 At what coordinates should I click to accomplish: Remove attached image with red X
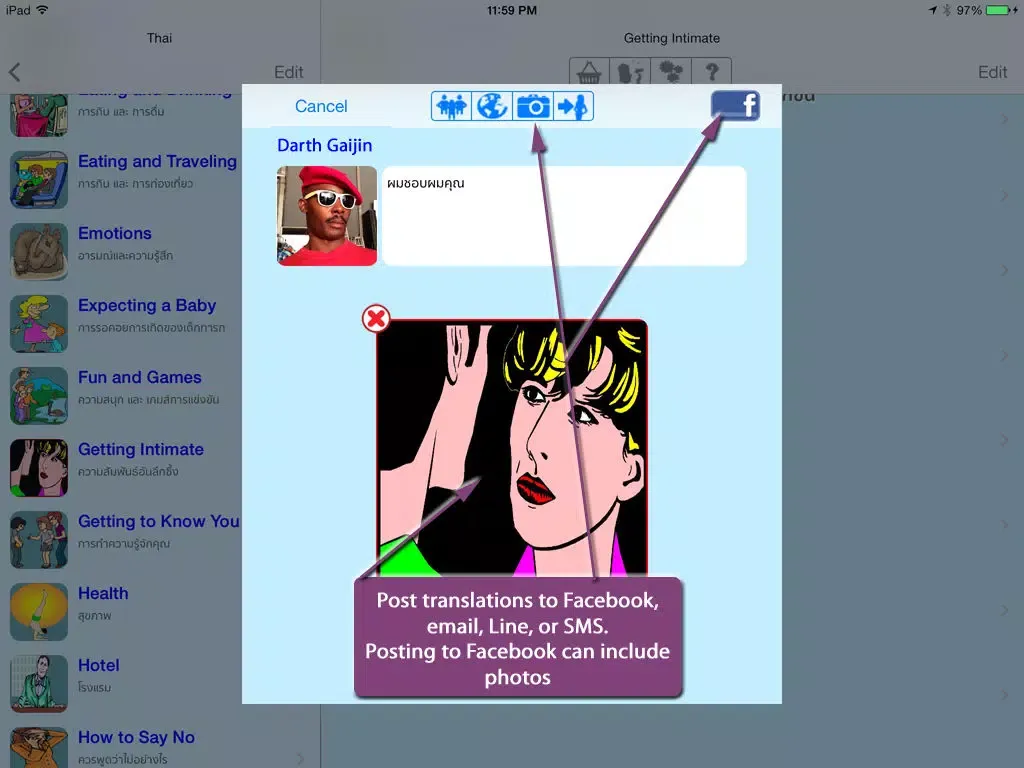point(376,319)
